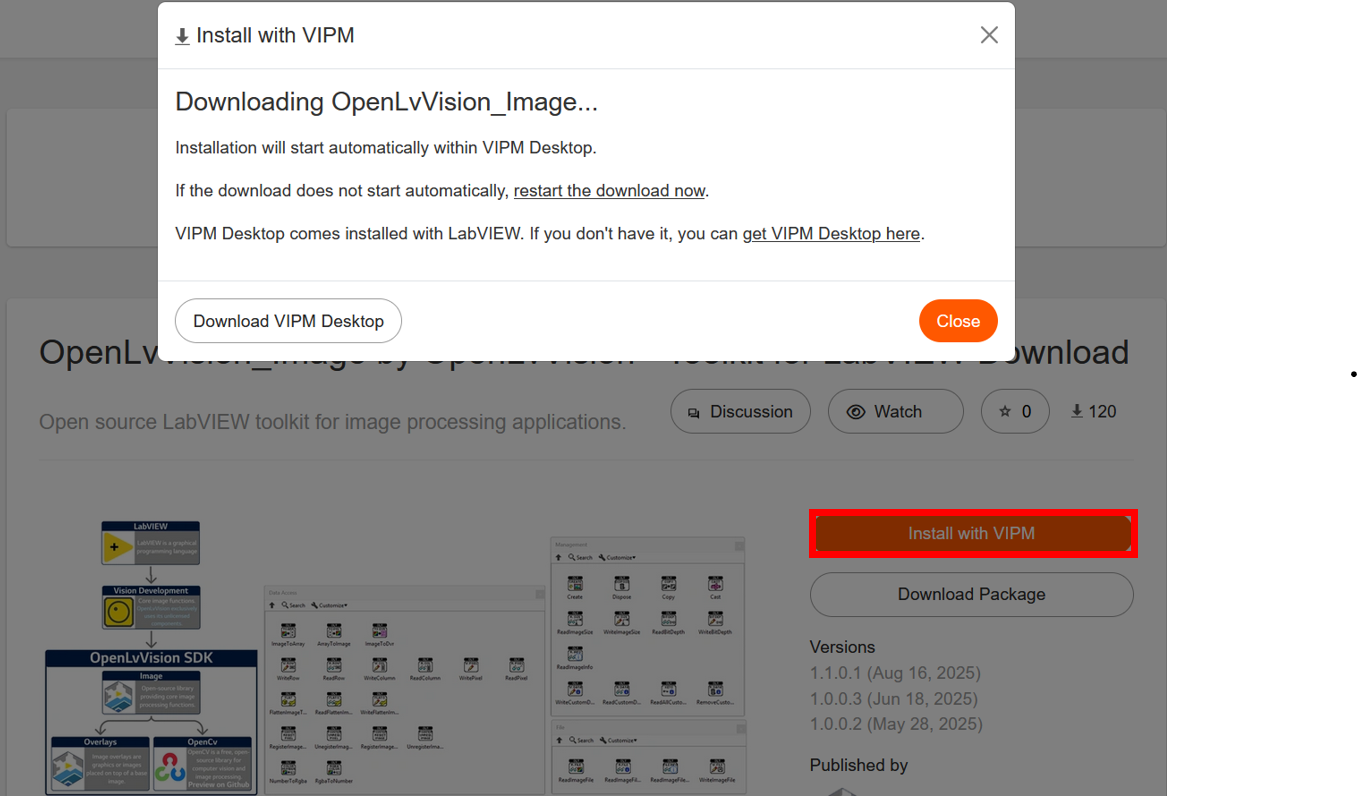This screenshot has height=796, width=1358.
Task: Click the Create icon in Management palette
Action: [575, 584]
